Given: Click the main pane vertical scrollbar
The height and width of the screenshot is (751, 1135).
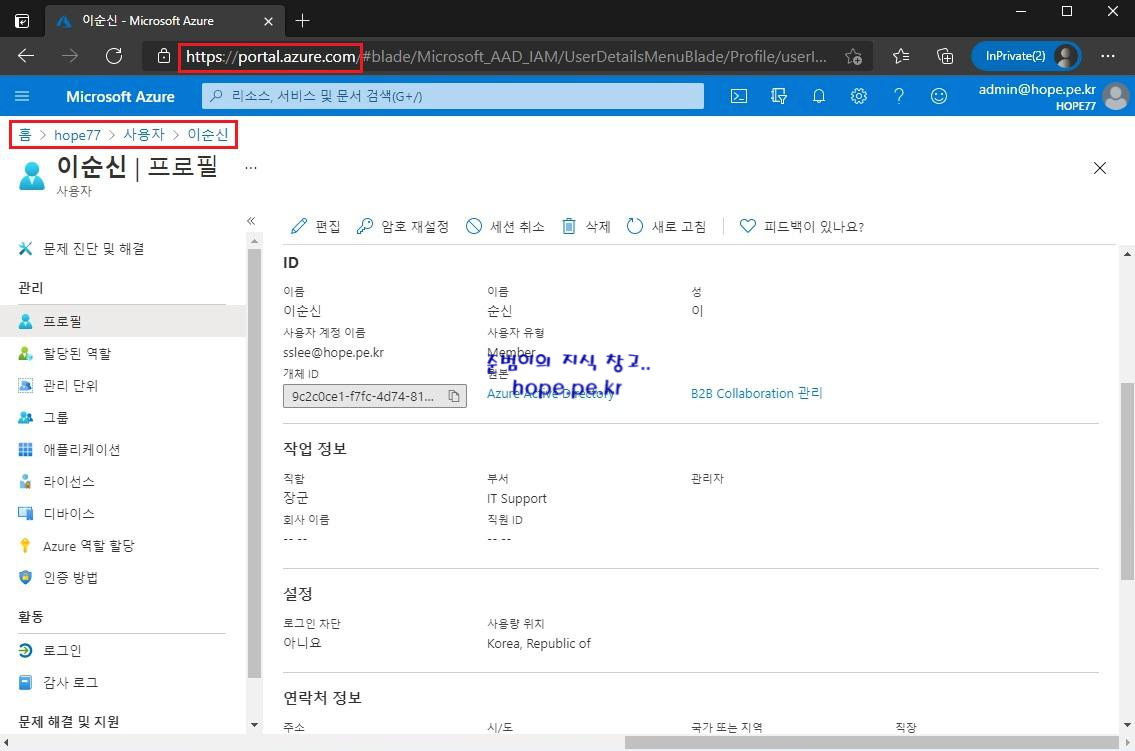Looking at the screenshot, I should coord(1127,480).
